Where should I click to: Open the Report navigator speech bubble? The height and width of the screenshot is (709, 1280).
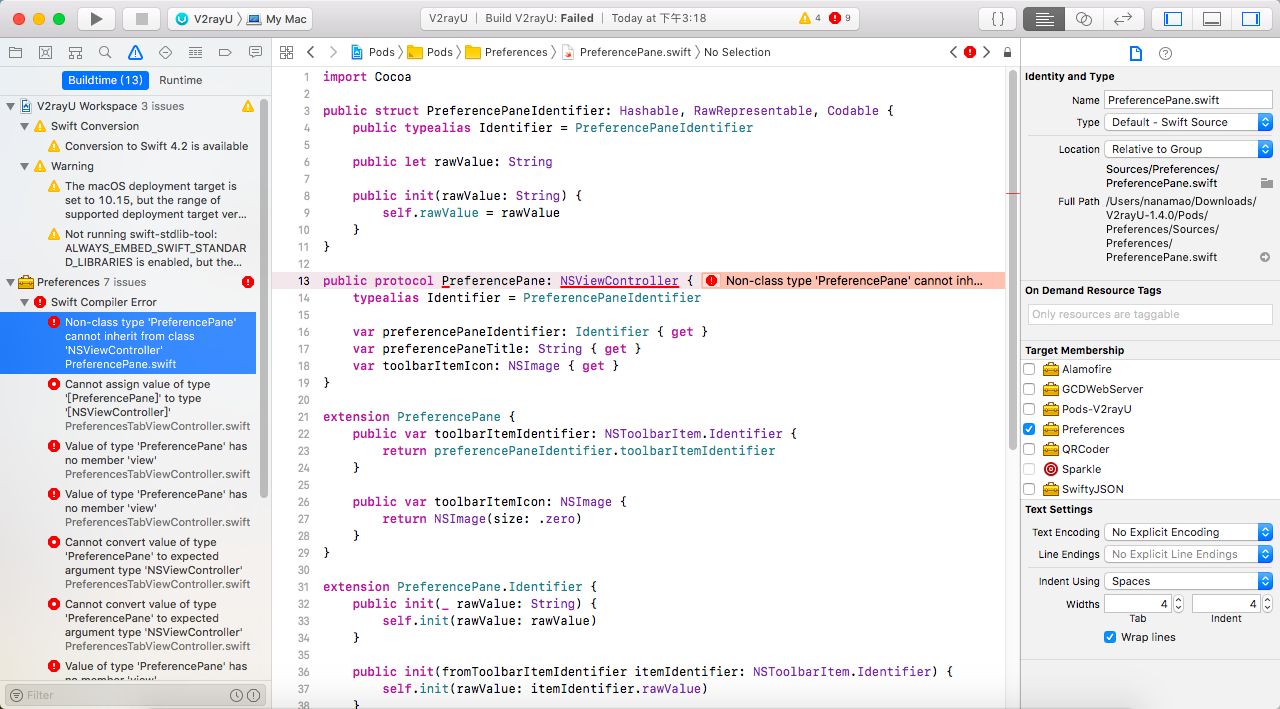pyautogui.click(x=253, y=52)
